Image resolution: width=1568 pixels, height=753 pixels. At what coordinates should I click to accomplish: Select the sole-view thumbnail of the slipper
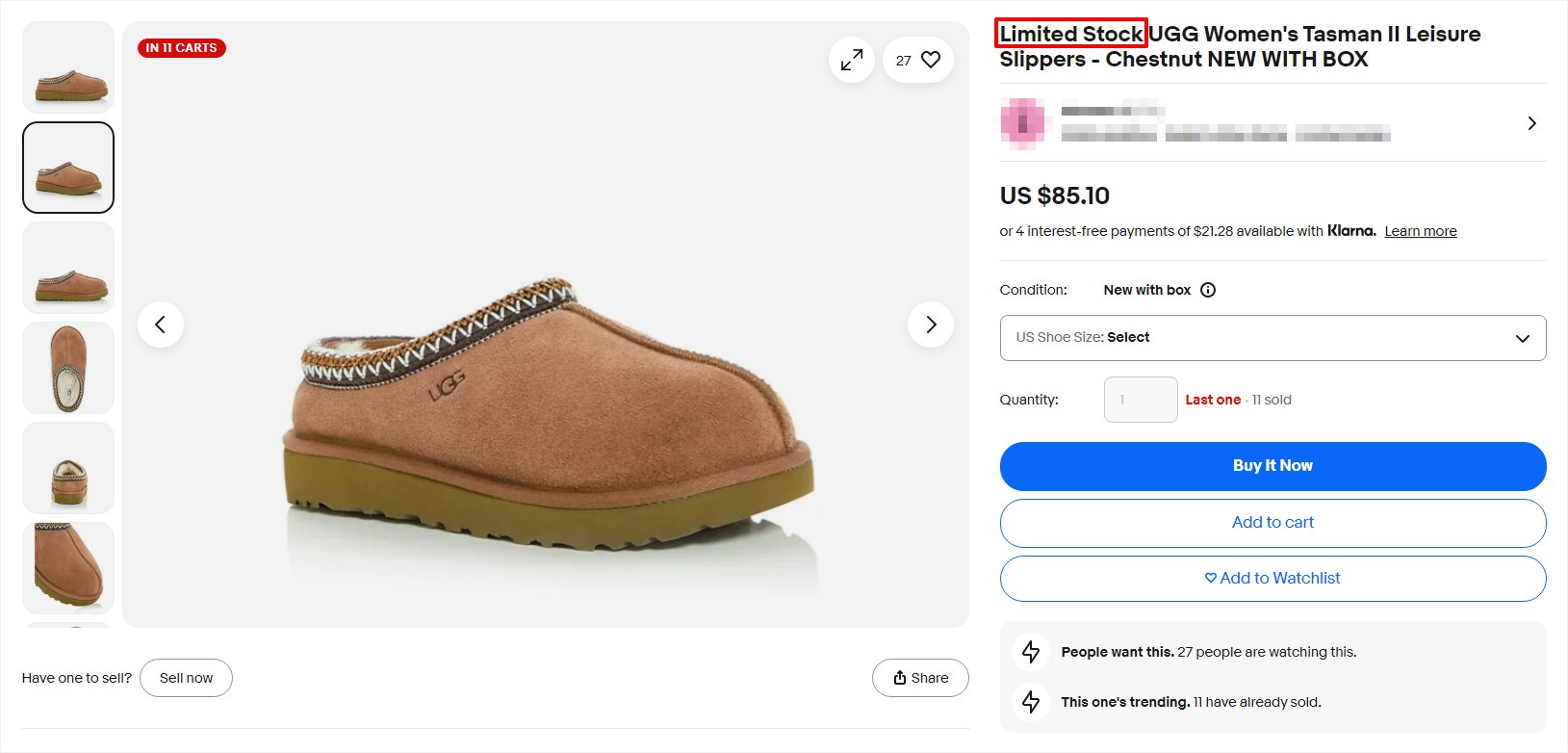pyautogui.click(x=67, y=367)
